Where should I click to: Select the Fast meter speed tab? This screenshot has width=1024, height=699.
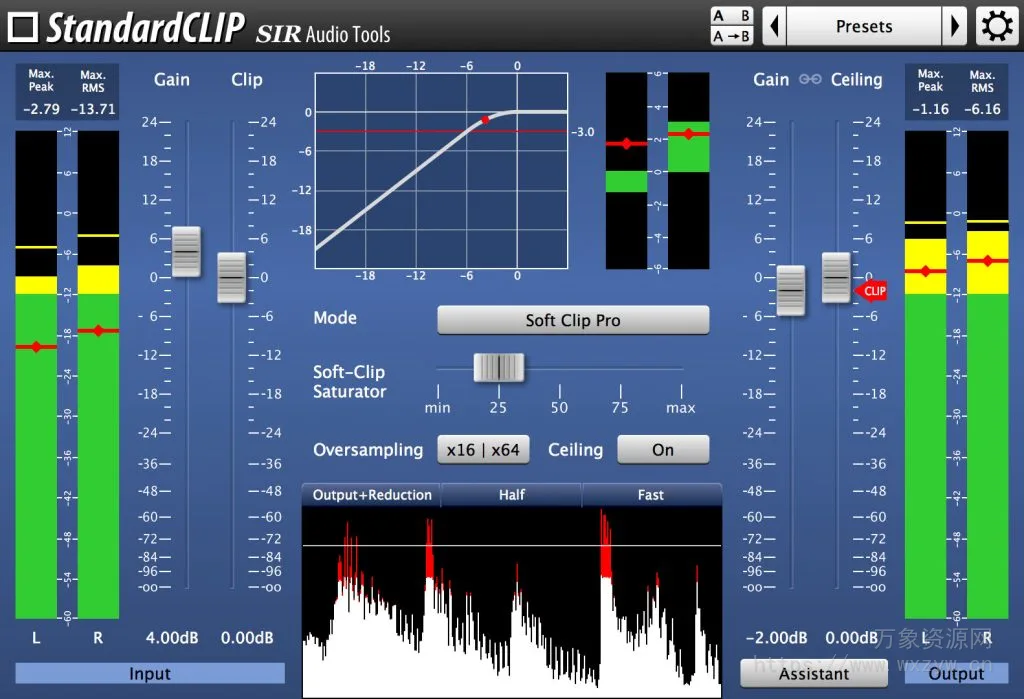[651, 494]
